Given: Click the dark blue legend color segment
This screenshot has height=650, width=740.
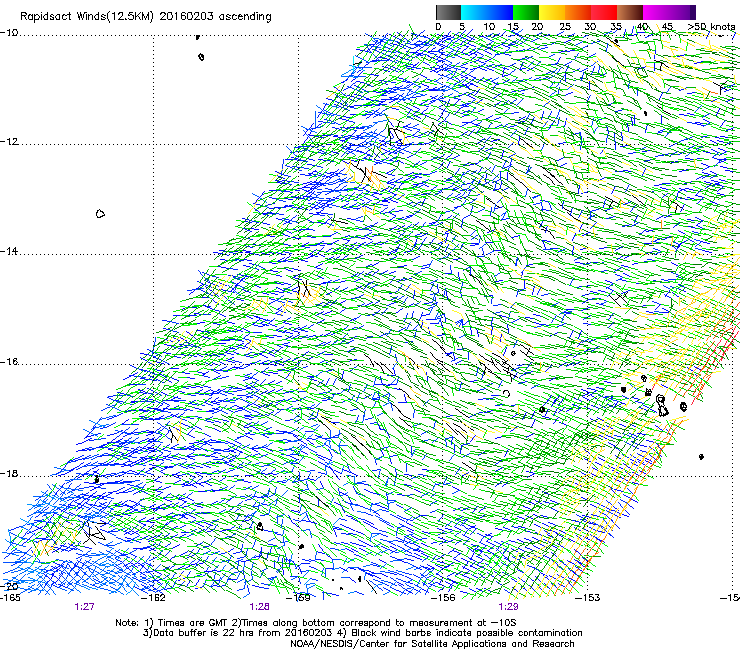Looking at the screenshot, I should [x=499, y=12].
